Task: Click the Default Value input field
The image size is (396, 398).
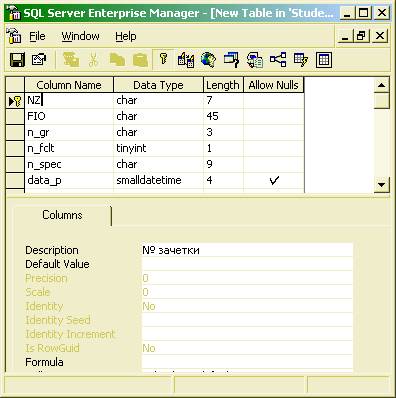Action: pyautogui.click(x=247, y=264)
